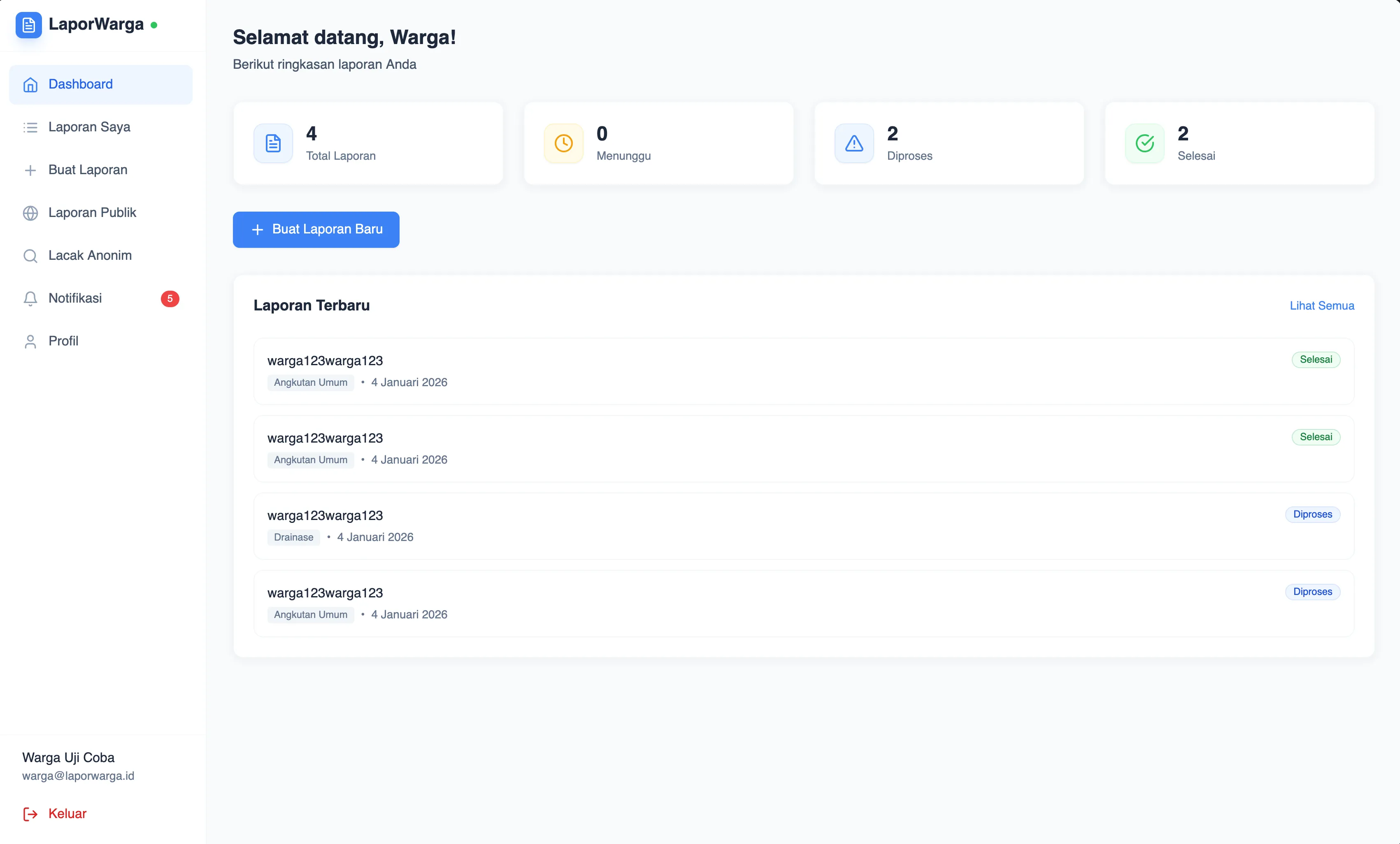Select Buat Laporan in the sidebar
Screen dimensions: 1400x844
pyautogui.click(x=88, y=170)
